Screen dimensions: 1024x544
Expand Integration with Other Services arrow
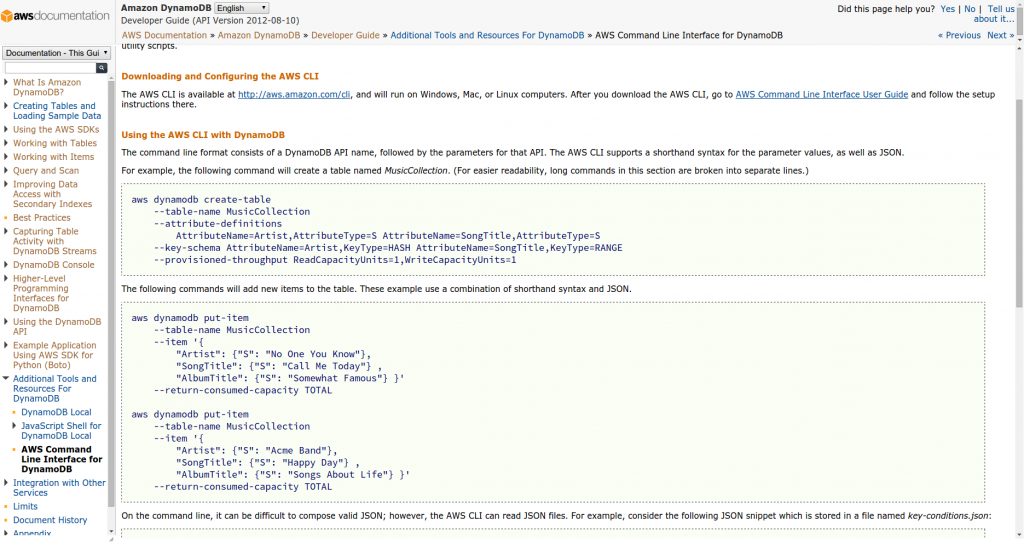click(x=6, y=483)
